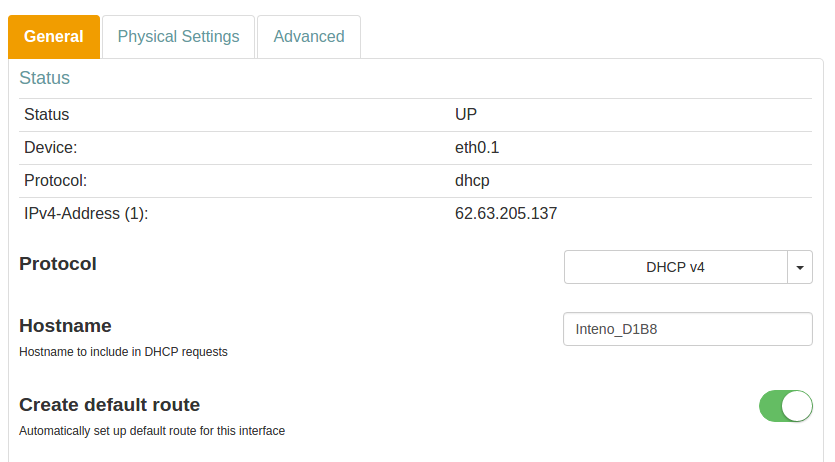Switch to the General tab

54,37
